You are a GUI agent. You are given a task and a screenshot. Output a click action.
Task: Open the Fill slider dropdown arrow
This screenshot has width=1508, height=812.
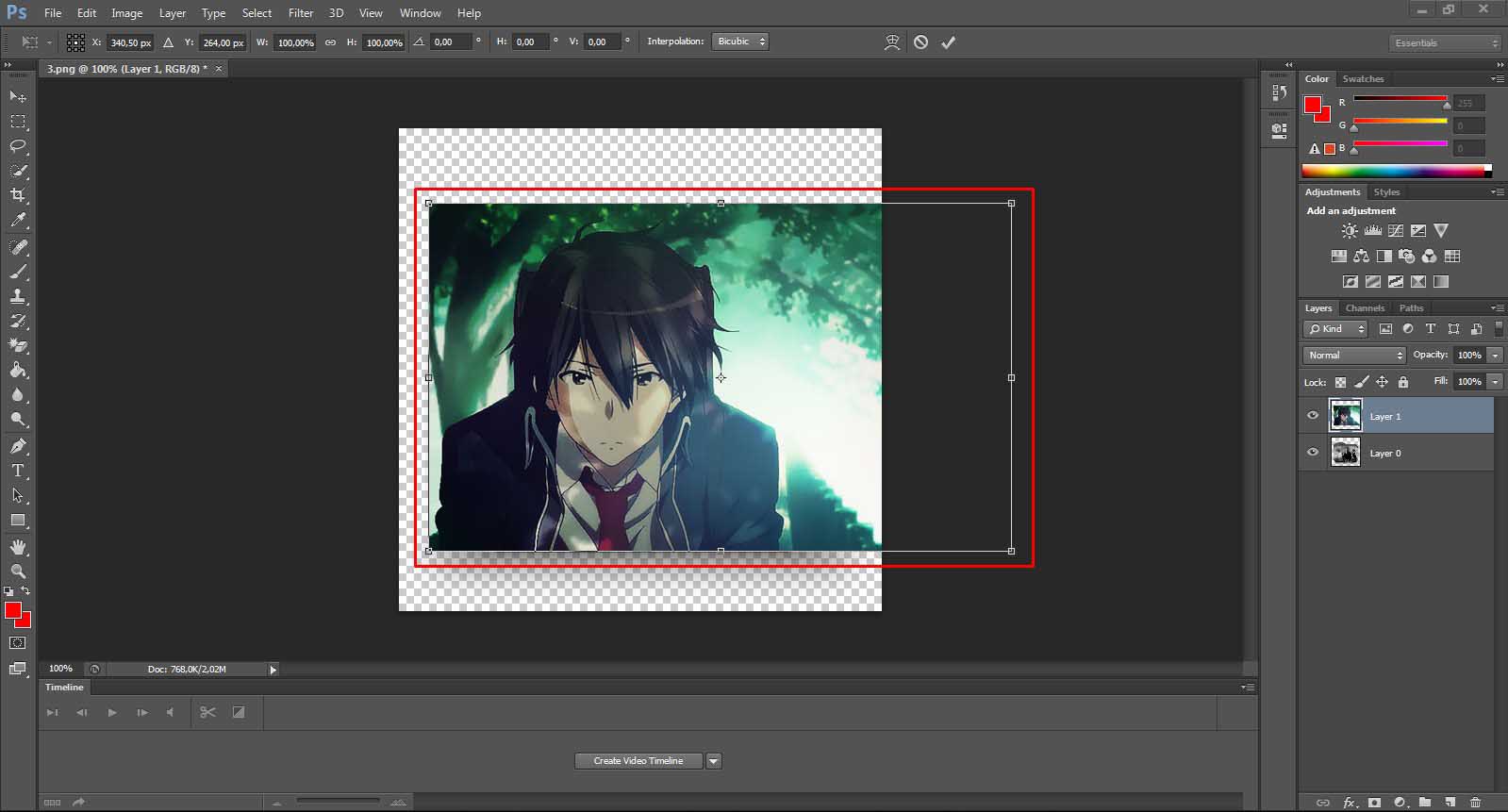click(1495, 382)
